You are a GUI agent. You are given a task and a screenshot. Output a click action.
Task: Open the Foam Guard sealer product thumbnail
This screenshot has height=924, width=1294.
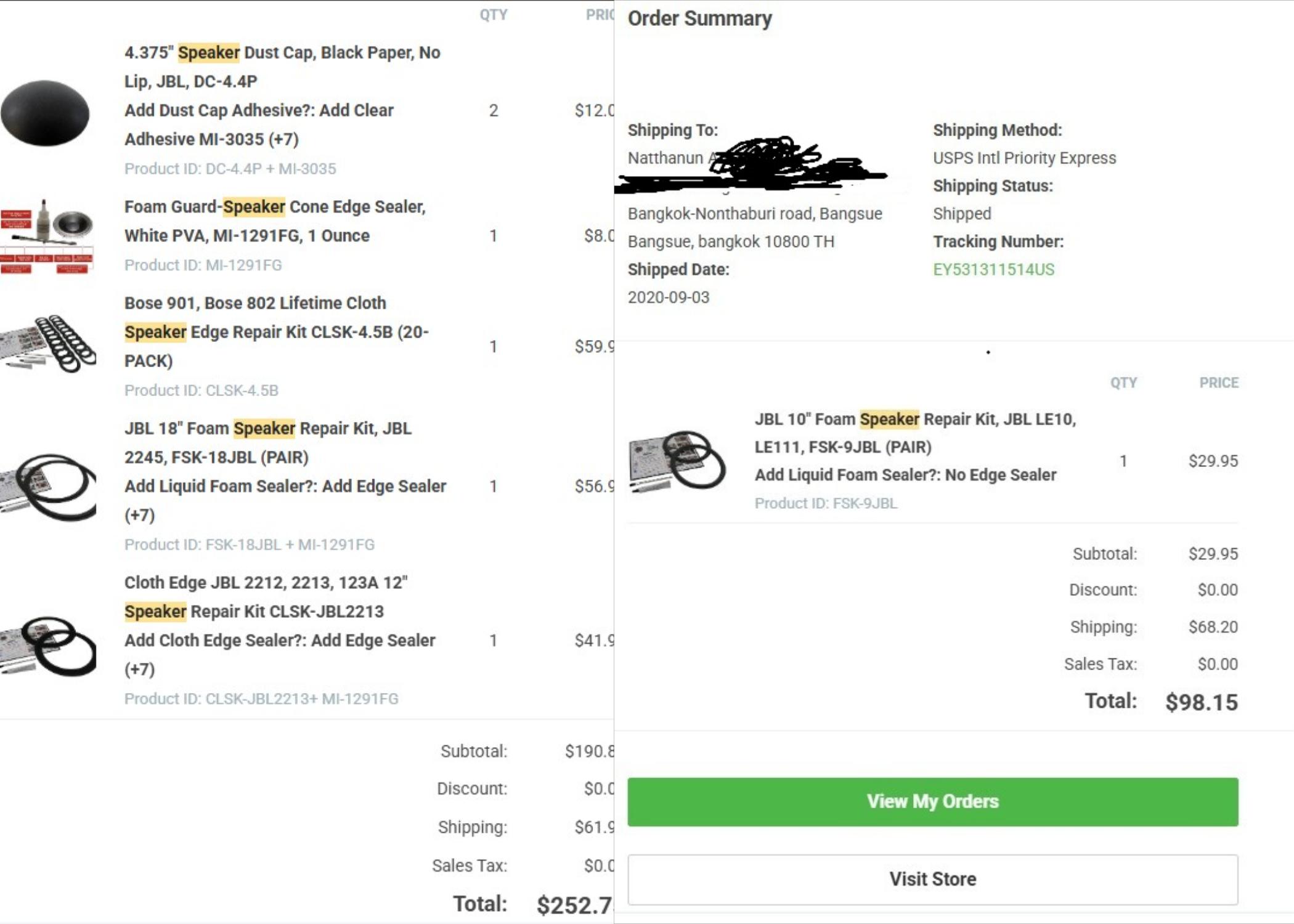click(x=47, y=236)
